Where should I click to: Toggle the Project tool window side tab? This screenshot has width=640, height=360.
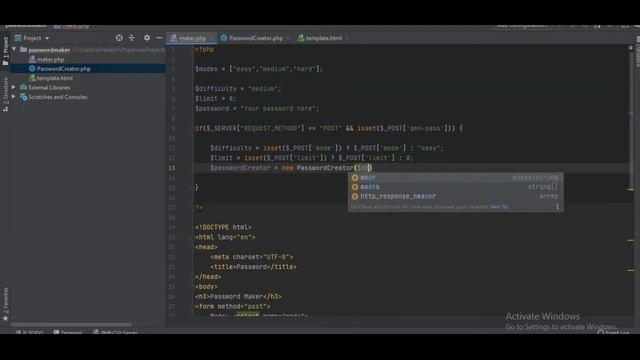point(5,51)
